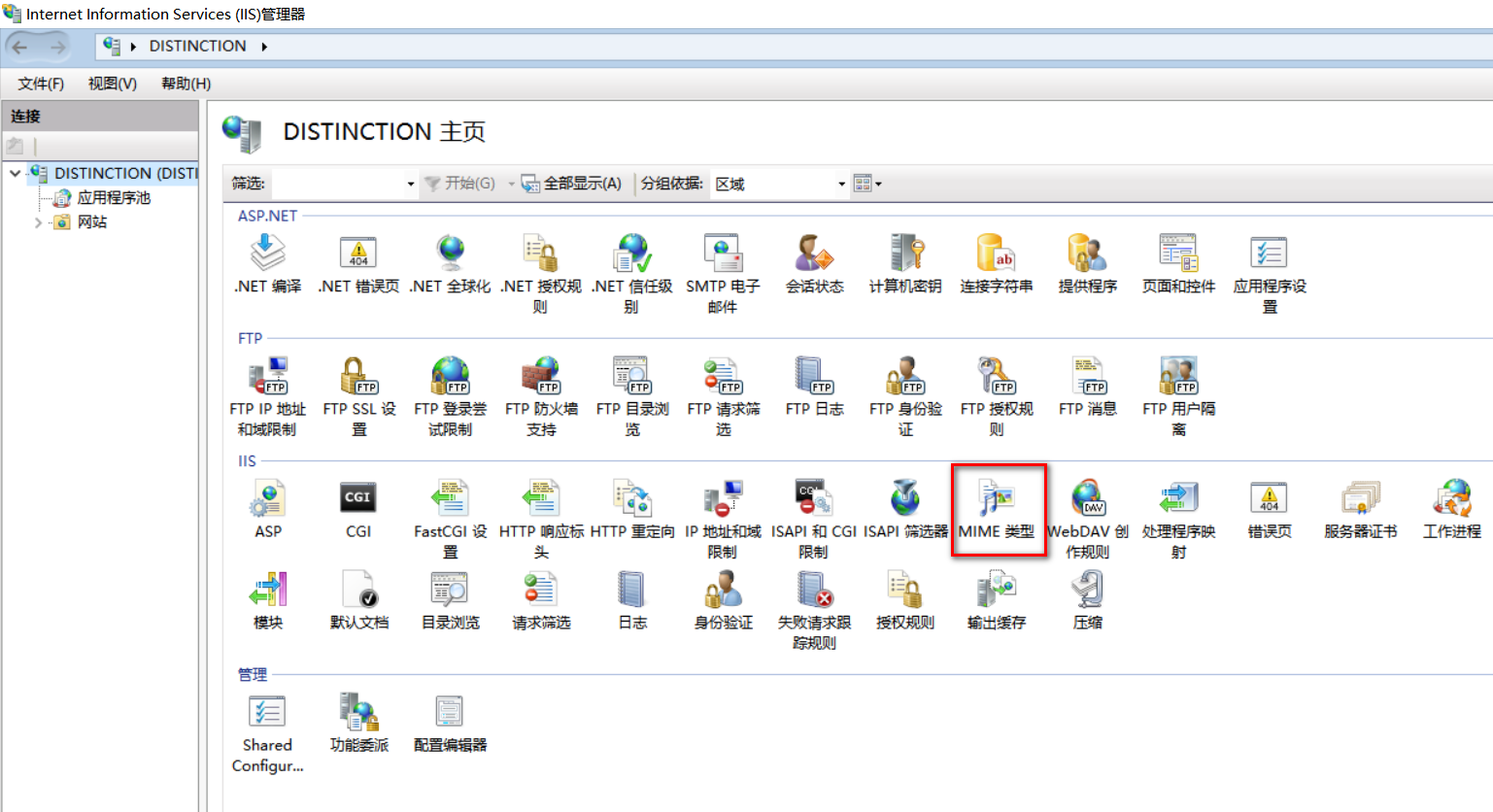
Task: Open ISAPI 筛选器 feature
Action: (905, 509)
